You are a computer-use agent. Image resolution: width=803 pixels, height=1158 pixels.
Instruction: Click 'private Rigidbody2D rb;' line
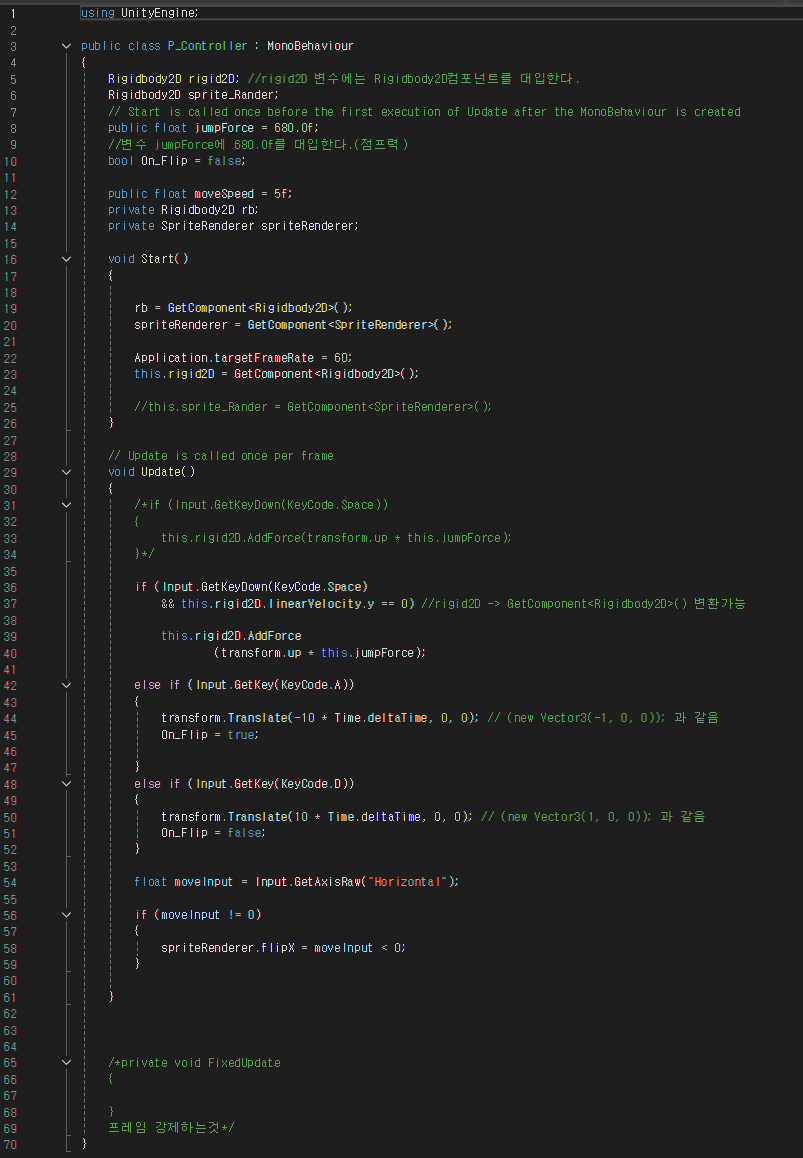pos(183,210)
